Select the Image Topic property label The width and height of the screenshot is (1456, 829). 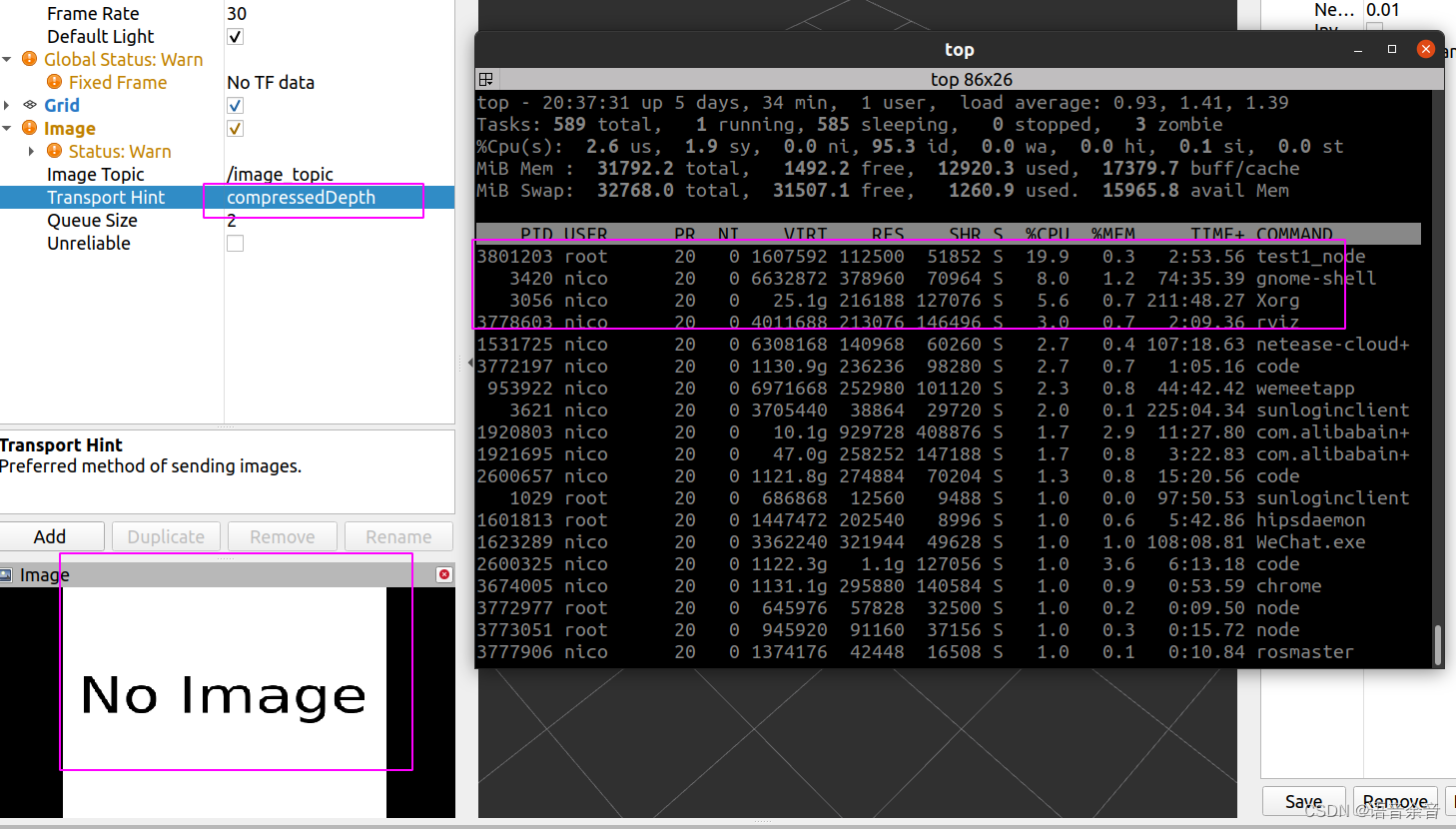click(95, 174)
